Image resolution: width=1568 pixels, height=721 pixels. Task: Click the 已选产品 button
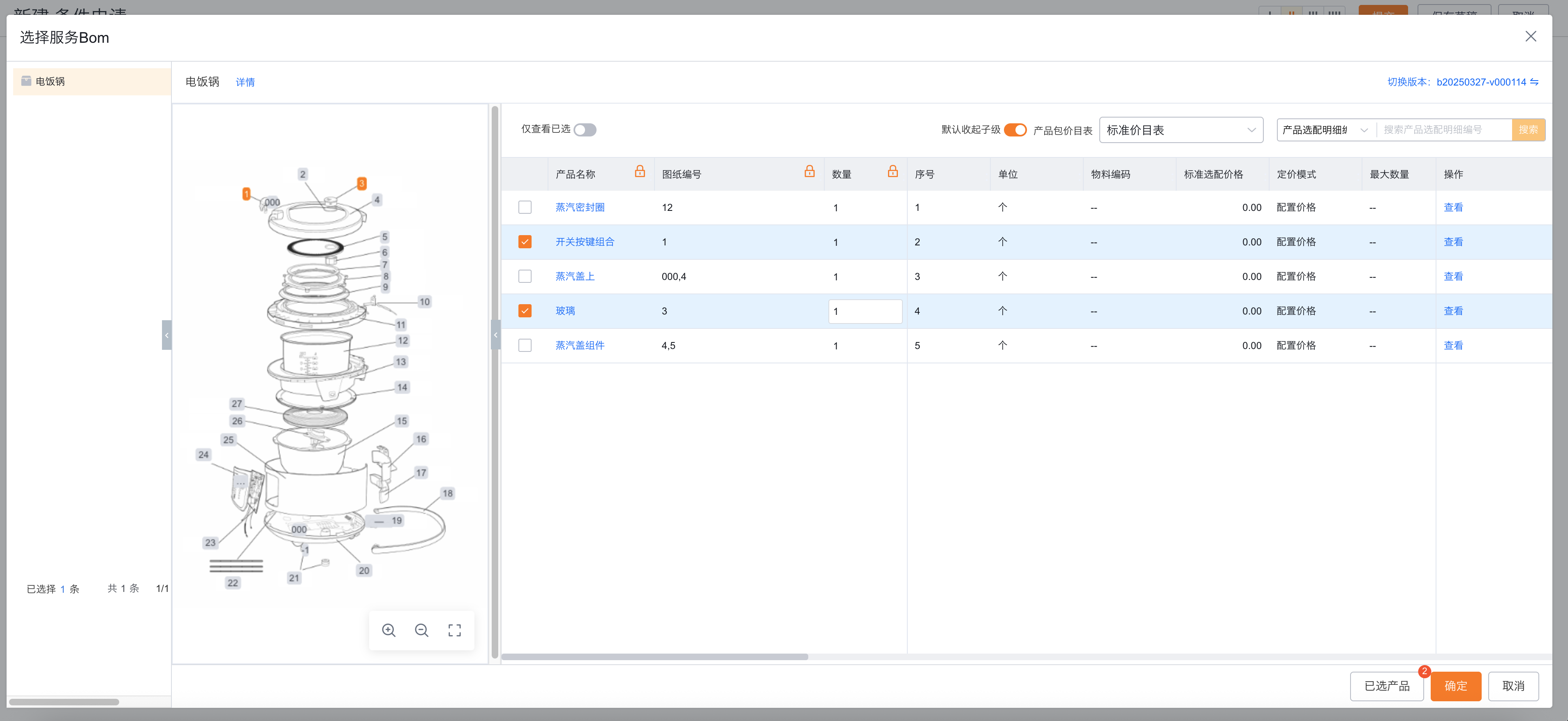coord(1387,686)
